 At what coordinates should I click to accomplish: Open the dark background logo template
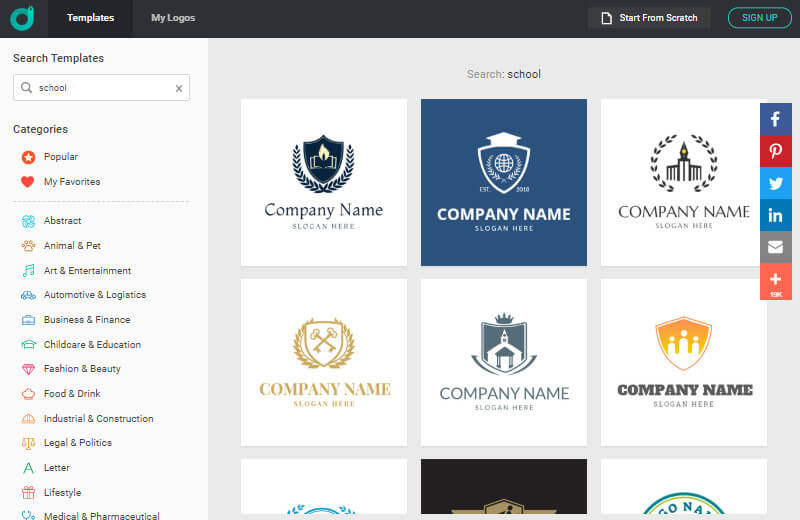[x=504, y=486]
